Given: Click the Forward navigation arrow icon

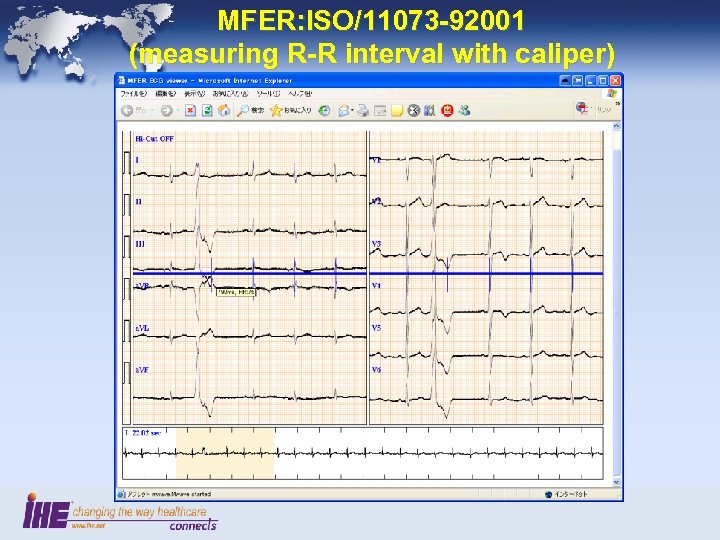Looking at the screenshot, I should 166,111.
